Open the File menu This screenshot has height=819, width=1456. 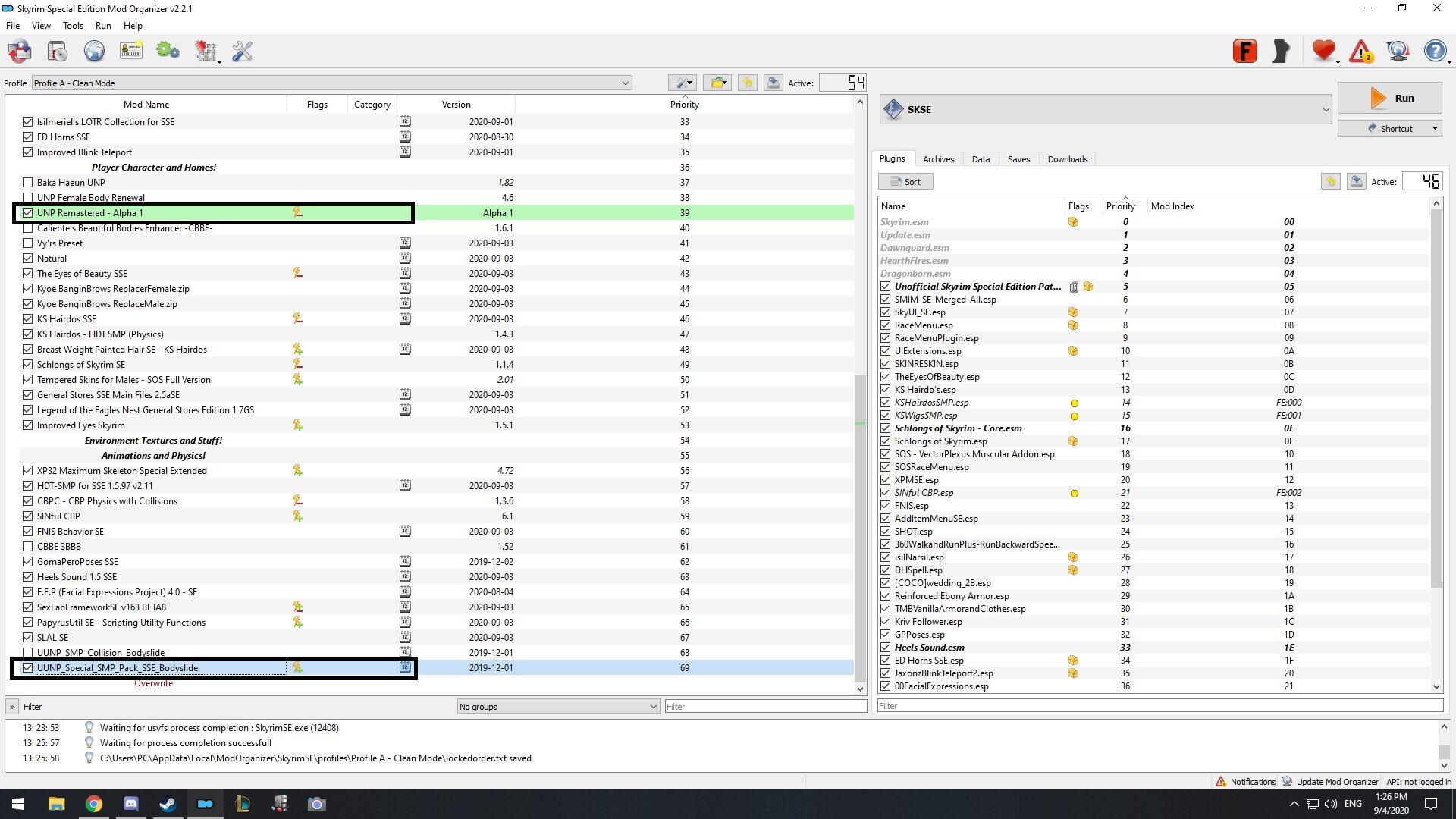13,26
